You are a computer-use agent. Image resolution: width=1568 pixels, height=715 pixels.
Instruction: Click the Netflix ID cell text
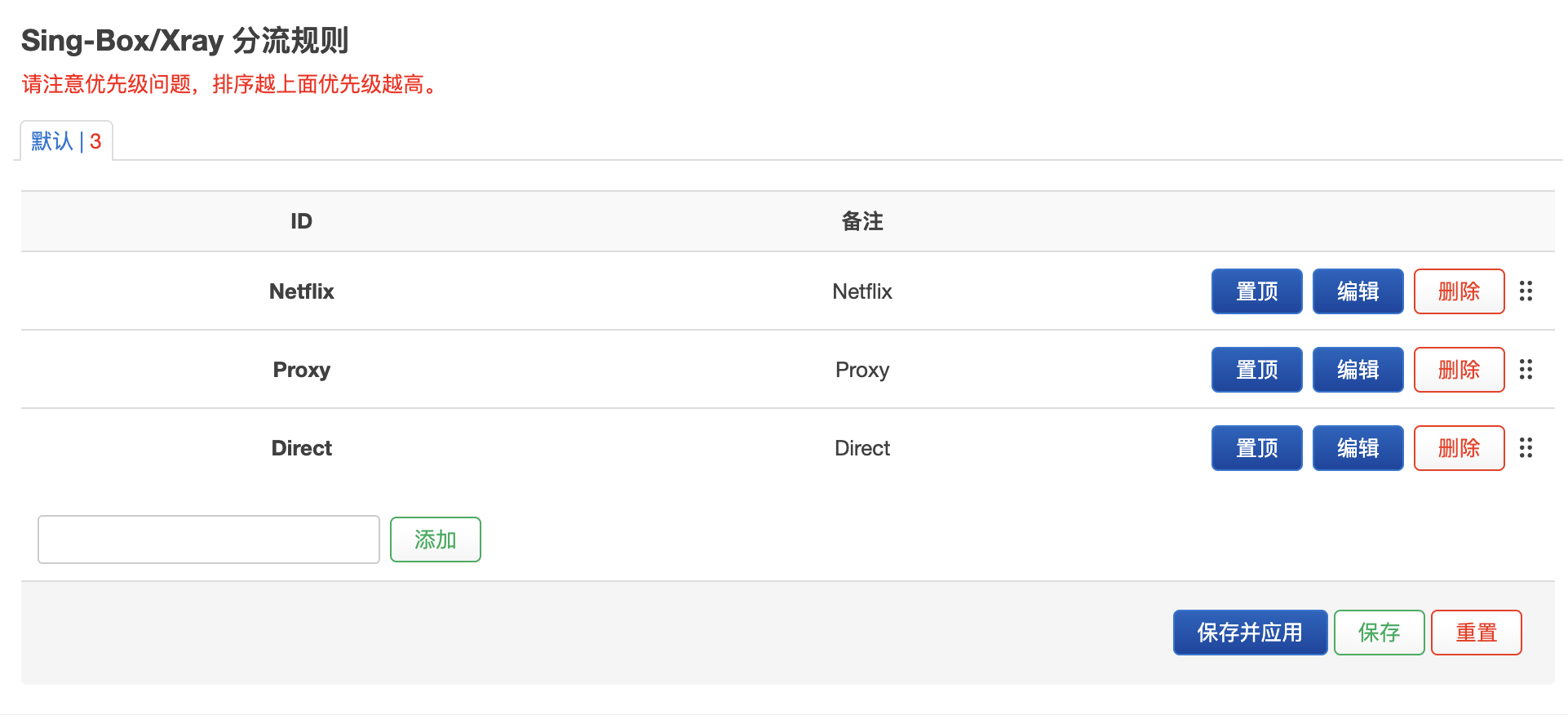point(302,291)
